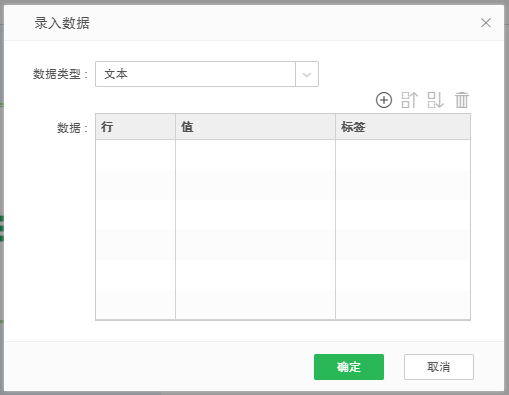Screen dimensions: 509x395
Task: Close the 录入数据 dialog
Action: [486, 23]
